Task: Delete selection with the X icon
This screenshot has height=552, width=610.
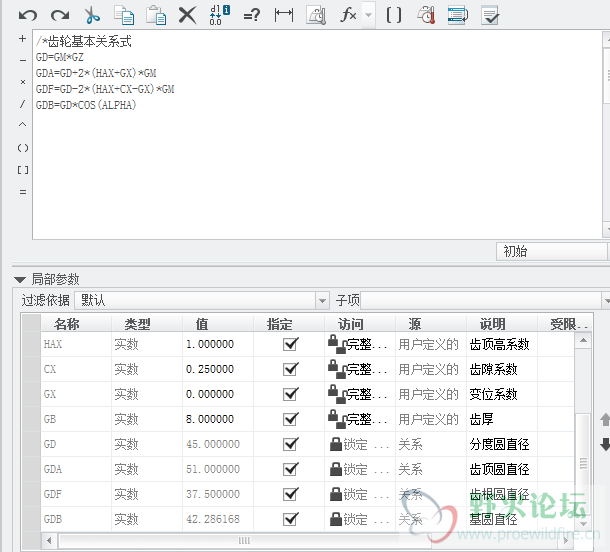Action: [x=188, y=15]
